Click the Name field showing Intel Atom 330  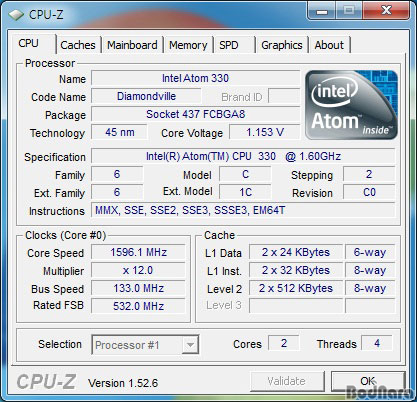point(195,78)
